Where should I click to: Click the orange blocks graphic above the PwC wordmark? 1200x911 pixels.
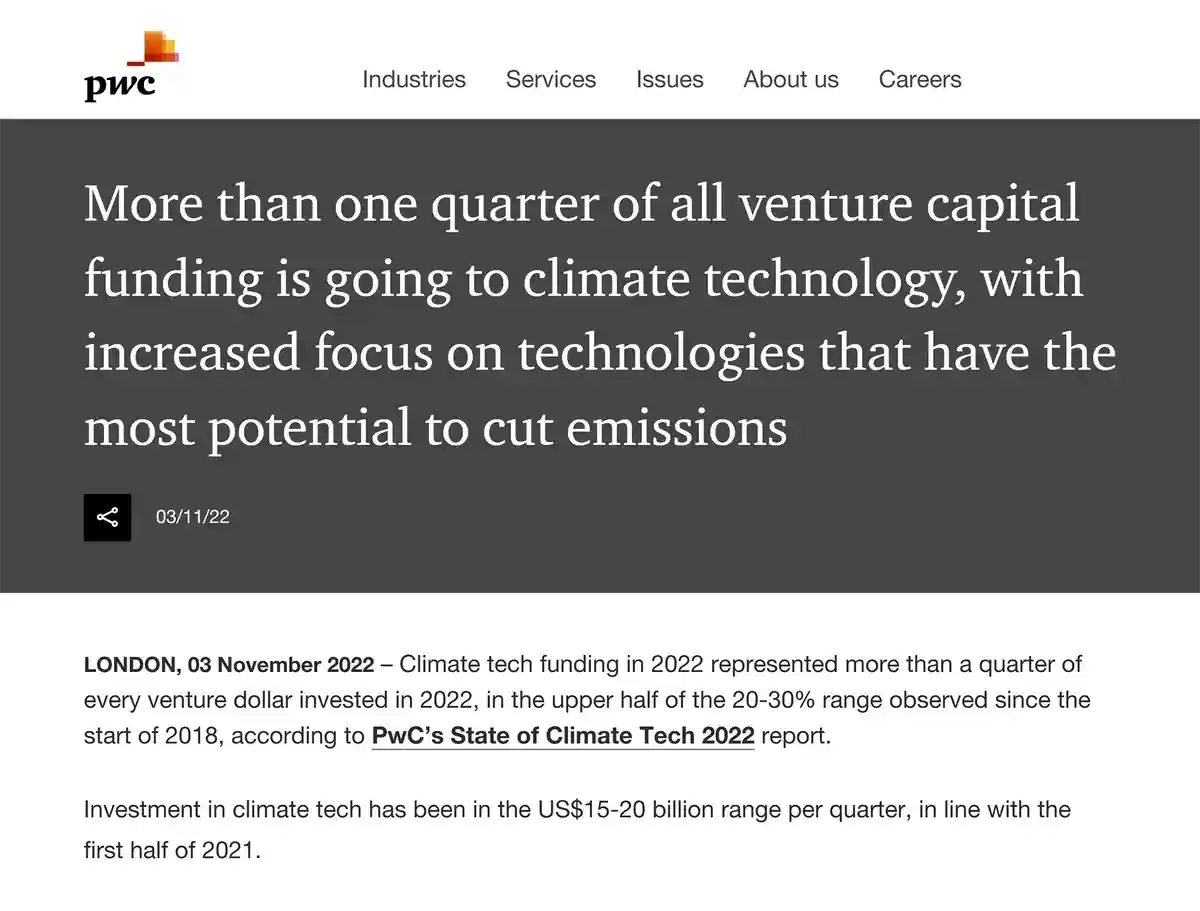159,47
